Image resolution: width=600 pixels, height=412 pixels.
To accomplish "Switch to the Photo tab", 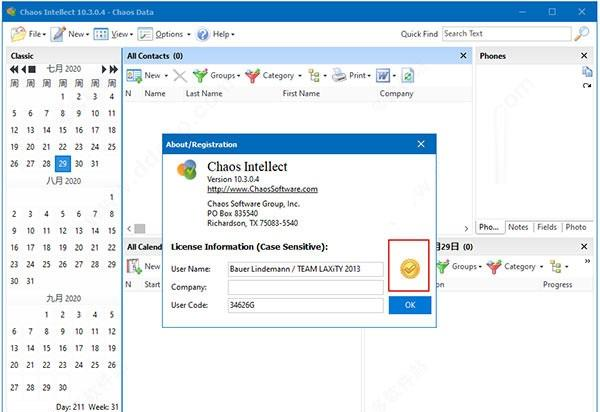I will pos(576,227).
